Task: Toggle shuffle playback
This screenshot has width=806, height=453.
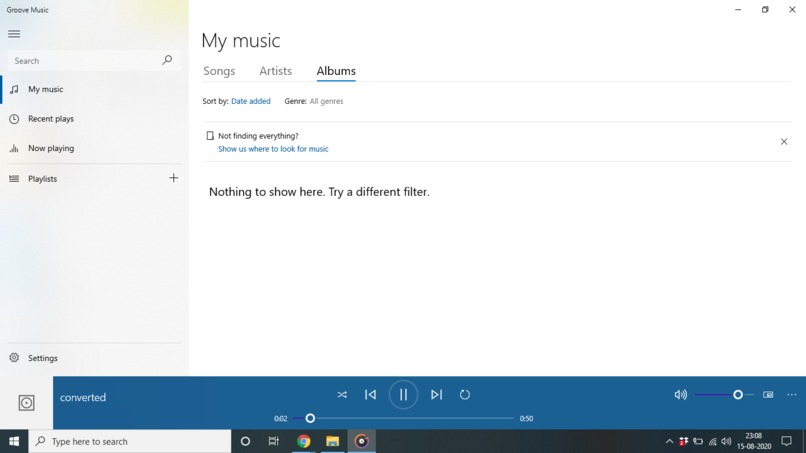Action: 342,395
